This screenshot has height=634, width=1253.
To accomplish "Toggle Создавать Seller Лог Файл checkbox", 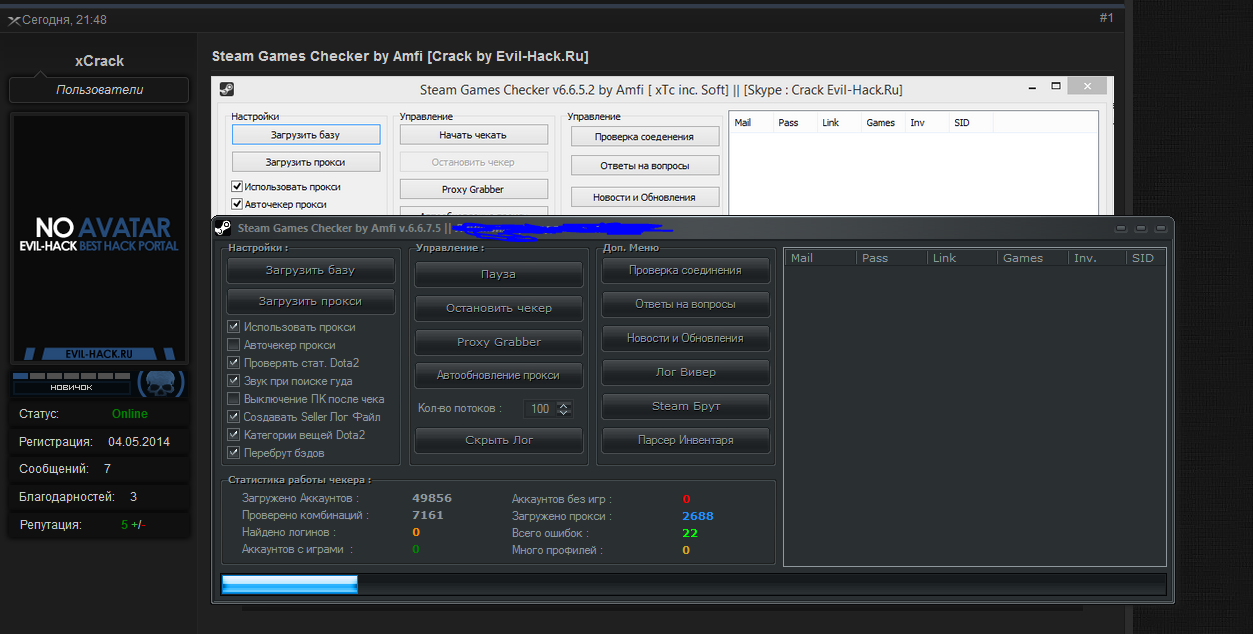I will tap(233, 417).
